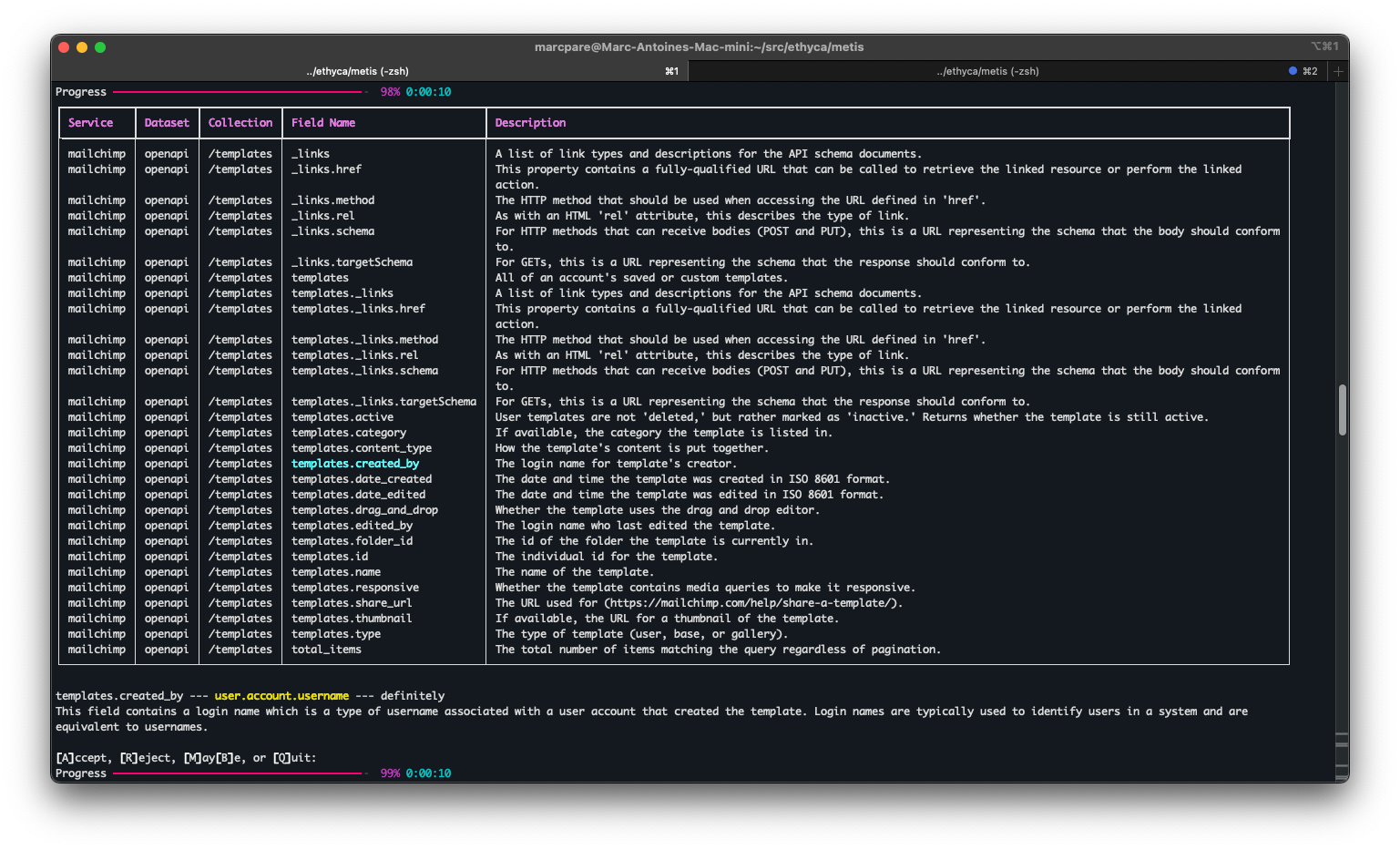Close the terminal window with red button
Screen dimensions: 1400x850
click(64, 47)
